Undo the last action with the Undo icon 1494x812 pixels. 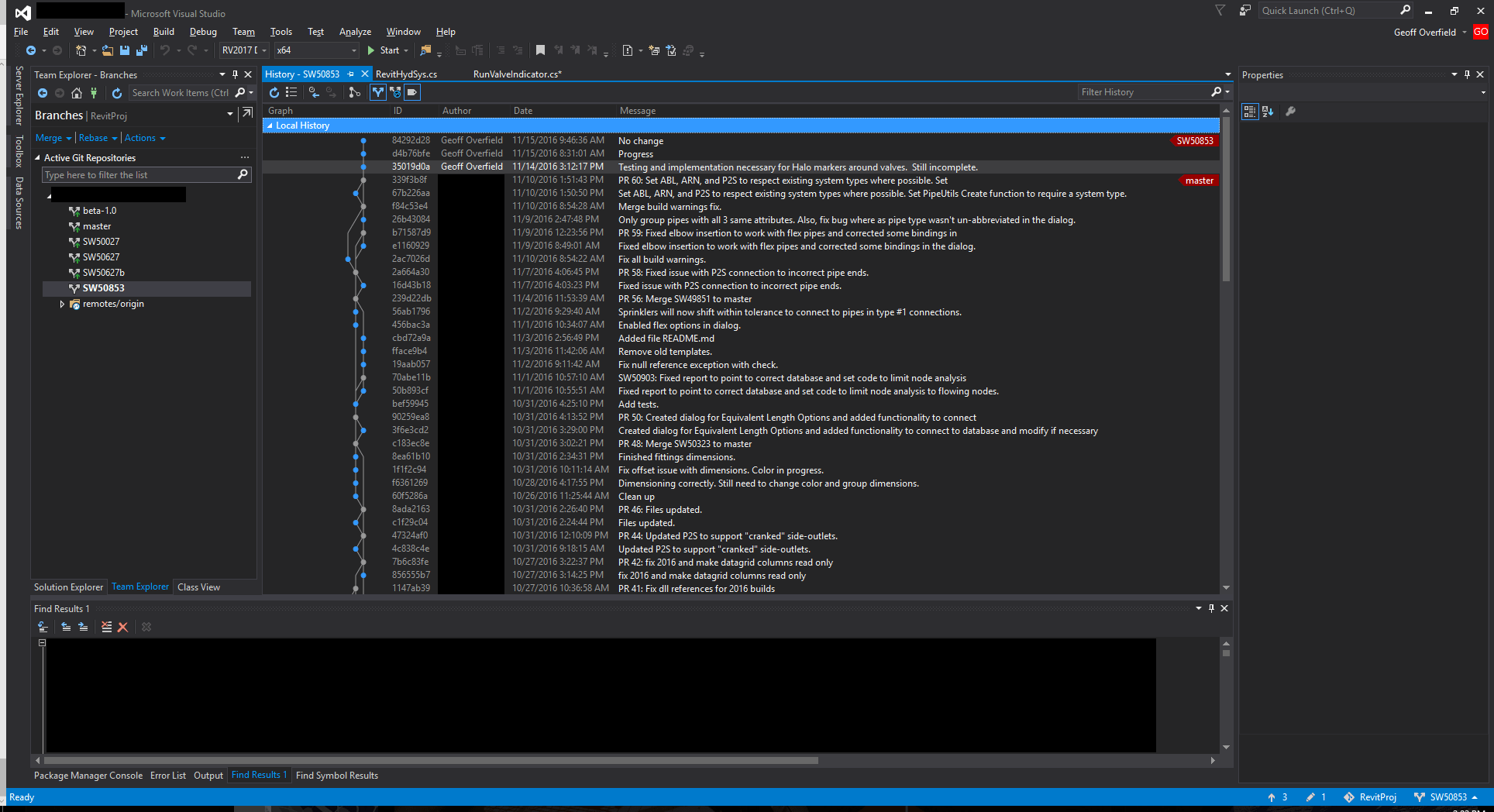(x=165, y=50)
